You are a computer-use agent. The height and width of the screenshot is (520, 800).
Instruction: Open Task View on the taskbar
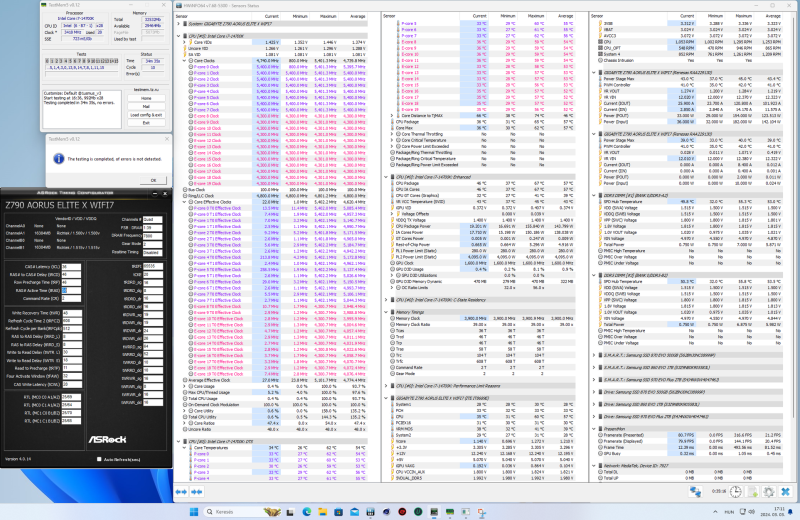(x=290, y=512)
